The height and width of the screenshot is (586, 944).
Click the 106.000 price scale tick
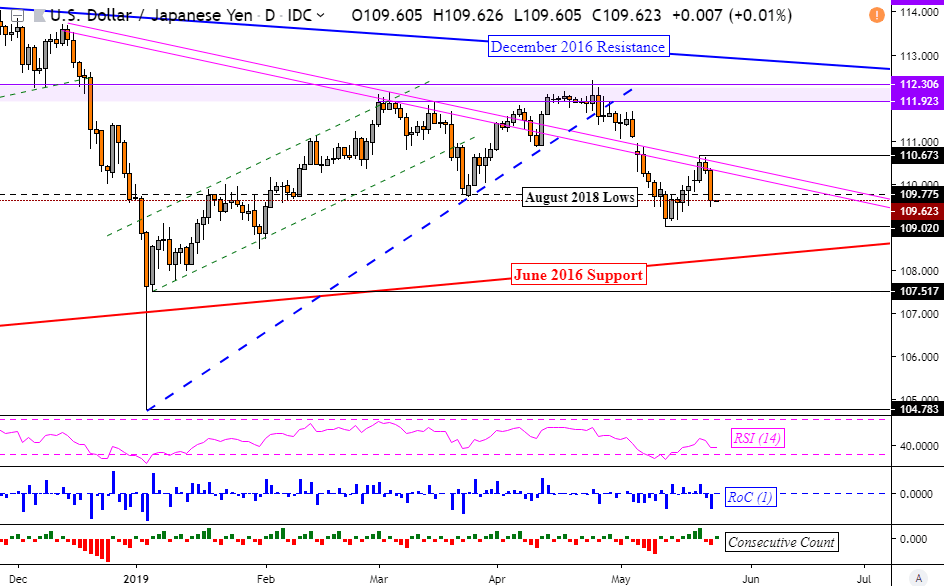[919, 357]
